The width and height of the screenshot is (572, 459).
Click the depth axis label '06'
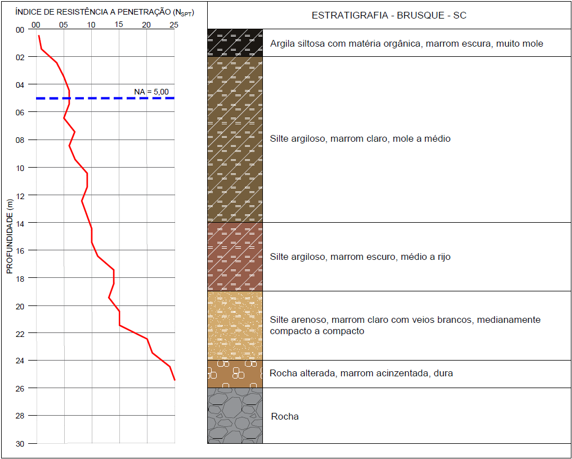click(x=20, y=113)
